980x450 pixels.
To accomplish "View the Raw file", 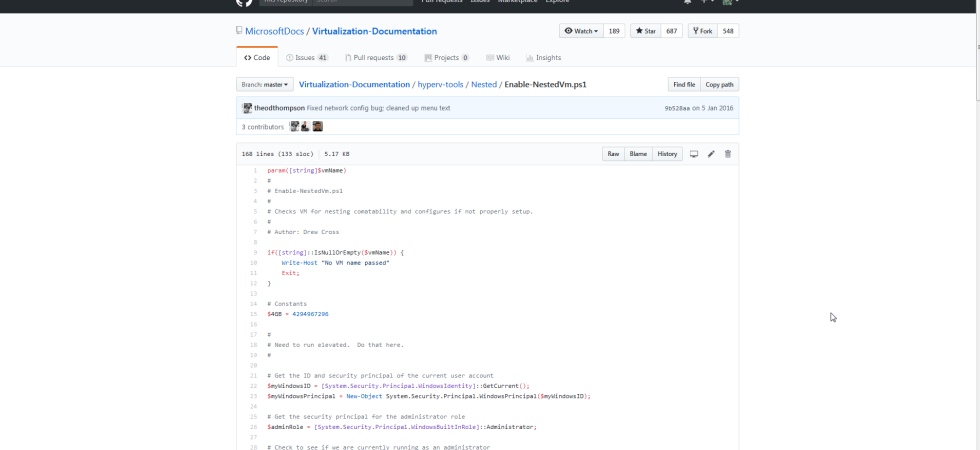I will point(613,154).
